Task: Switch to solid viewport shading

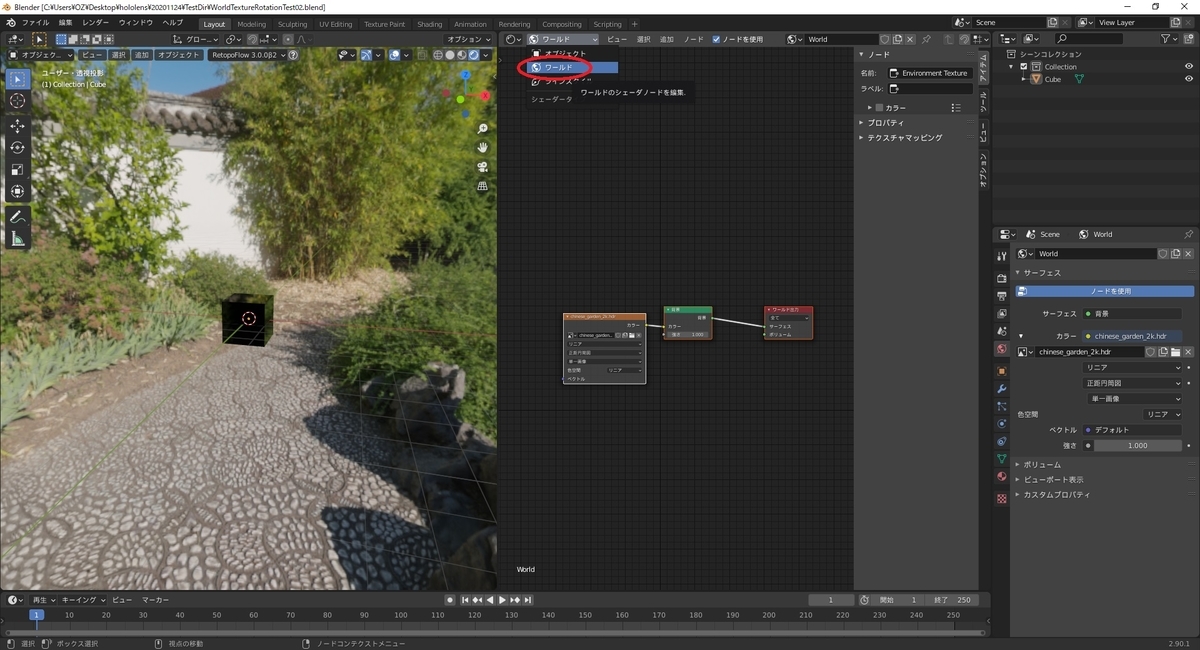Action: pyautogui.click(x=450, y=55)
